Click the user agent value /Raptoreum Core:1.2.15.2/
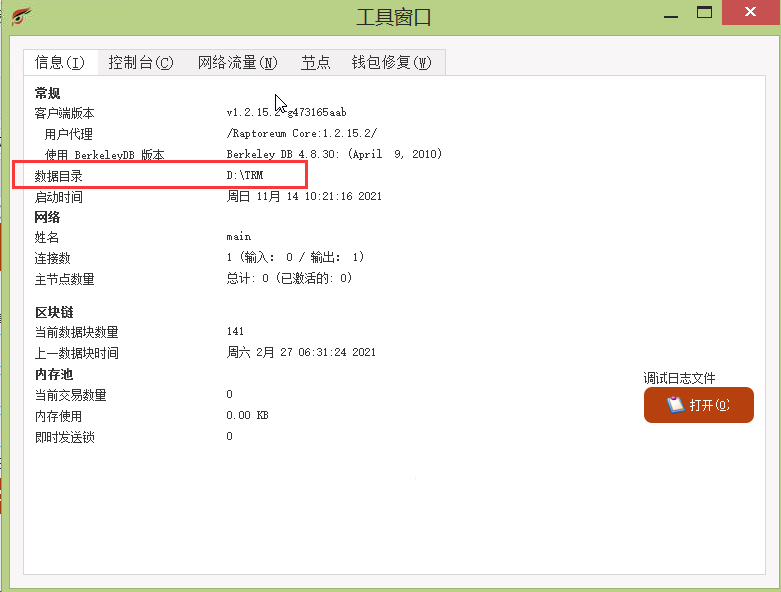The height and width of the screenshot is (592, 781). pyautogui.click(x=301, y=133)
